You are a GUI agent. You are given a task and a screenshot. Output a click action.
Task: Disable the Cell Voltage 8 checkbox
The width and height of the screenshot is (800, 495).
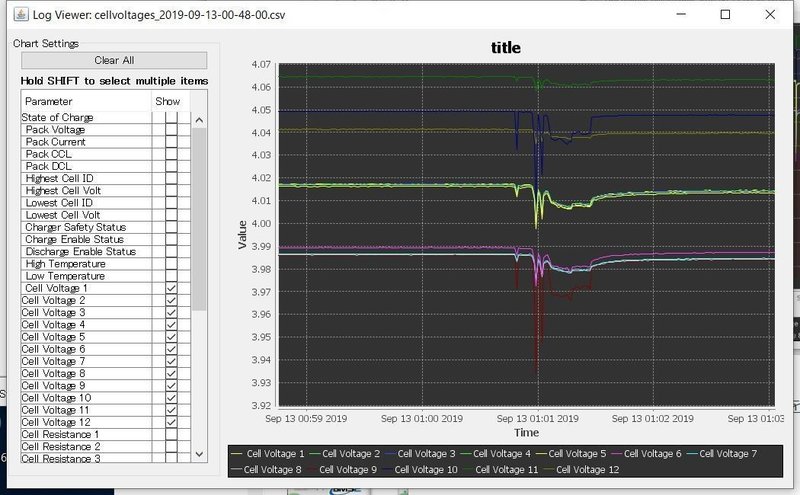pos(171,374)
